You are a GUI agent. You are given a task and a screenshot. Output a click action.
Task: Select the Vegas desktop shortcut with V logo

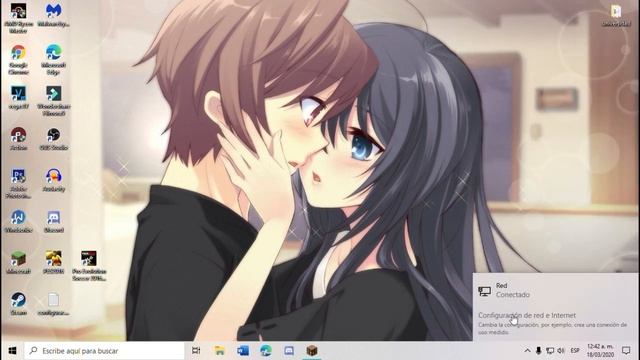click(18, 97)
